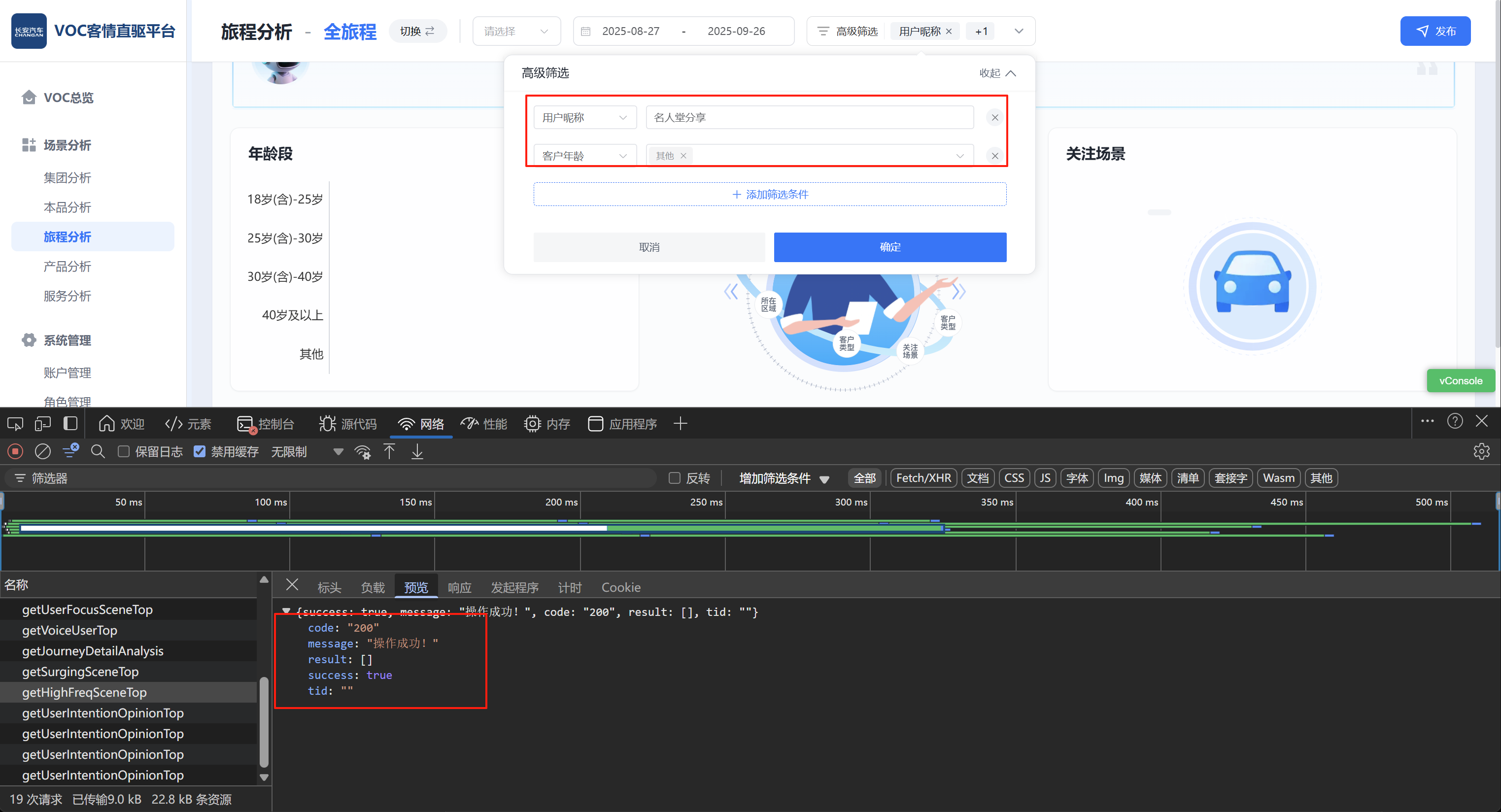Click 添加筛选条件 to add condition
Image resolution: width=1501 pixels, height=812 pixels.
pos(769,195)
